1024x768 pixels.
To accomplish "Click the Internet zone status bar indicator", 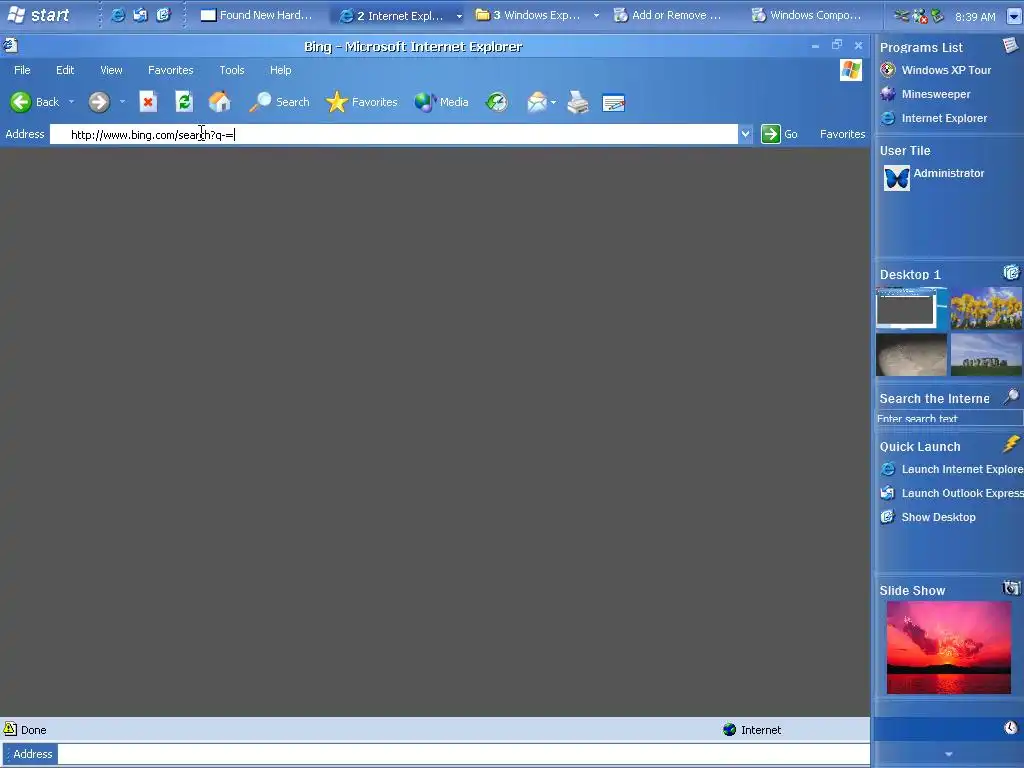I will [752, 729].
